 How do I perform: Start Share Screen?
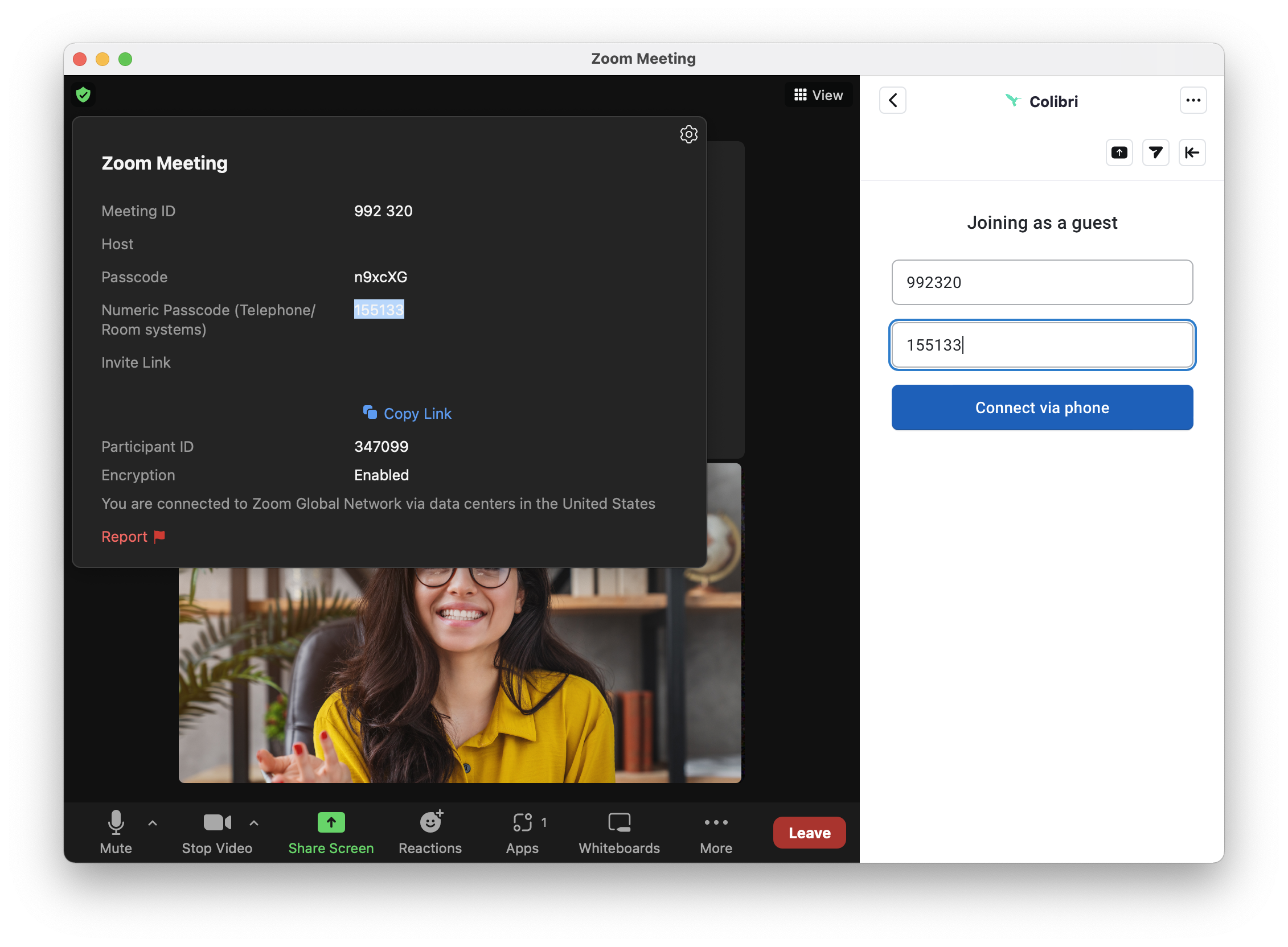pos(331,833)
